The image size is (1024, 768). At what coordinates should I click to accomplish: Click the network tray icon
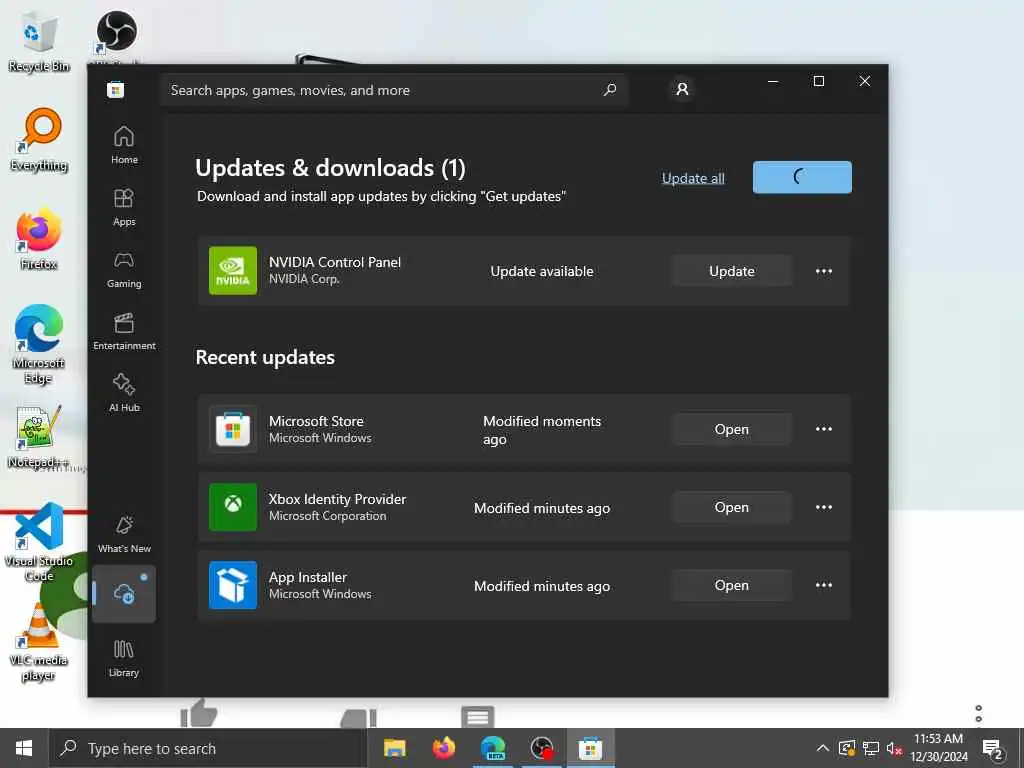871,748
